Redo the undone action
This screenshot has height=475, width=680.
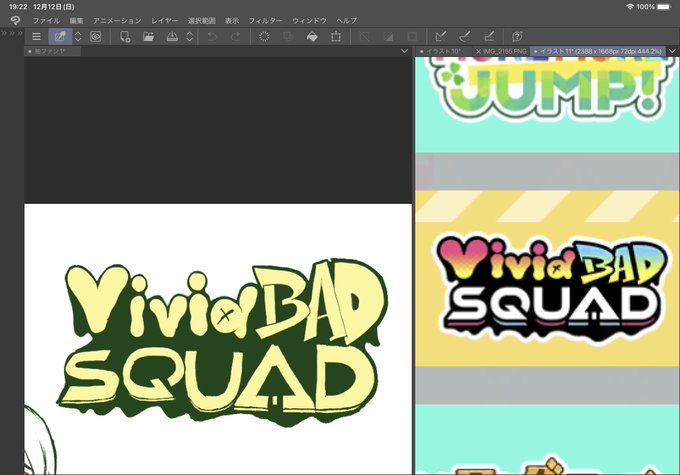[x=235, y=37]
